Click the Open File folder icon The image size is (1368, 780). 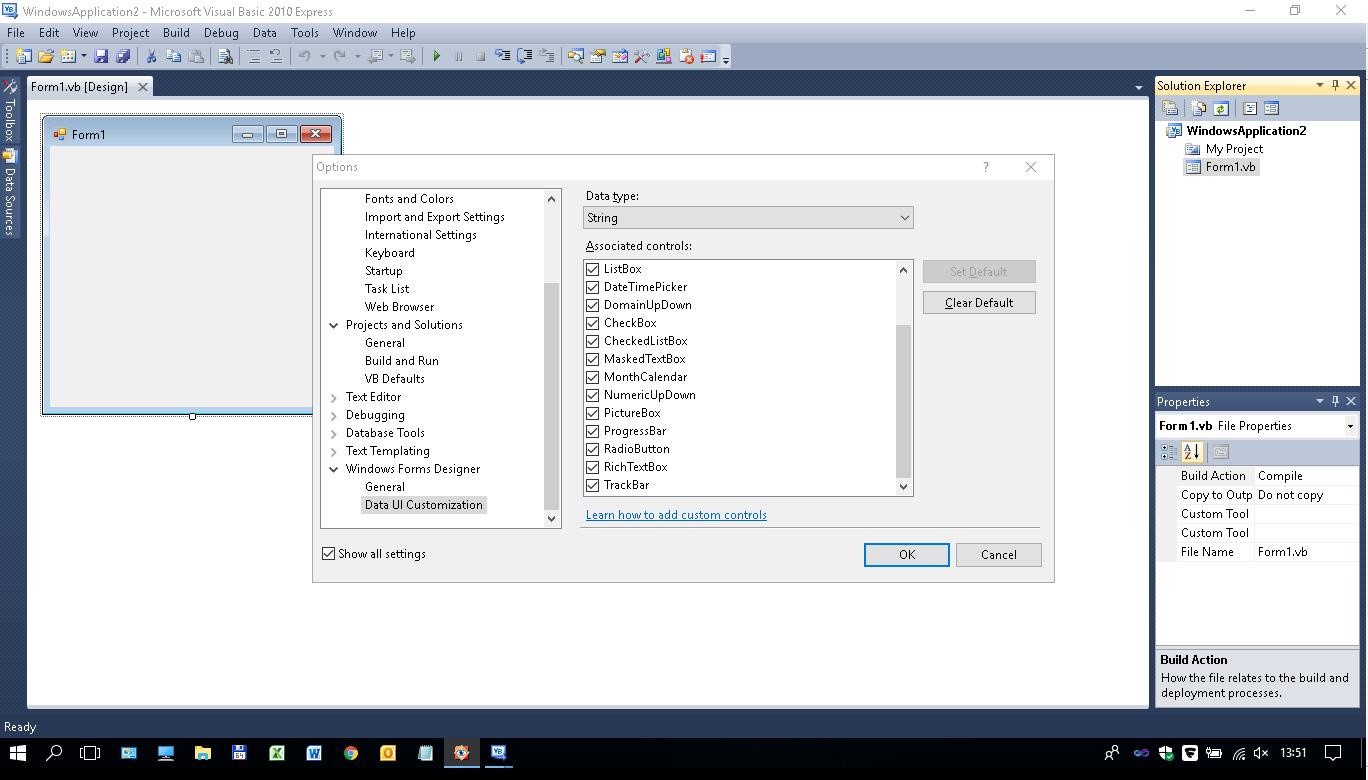tap(46, 57)
